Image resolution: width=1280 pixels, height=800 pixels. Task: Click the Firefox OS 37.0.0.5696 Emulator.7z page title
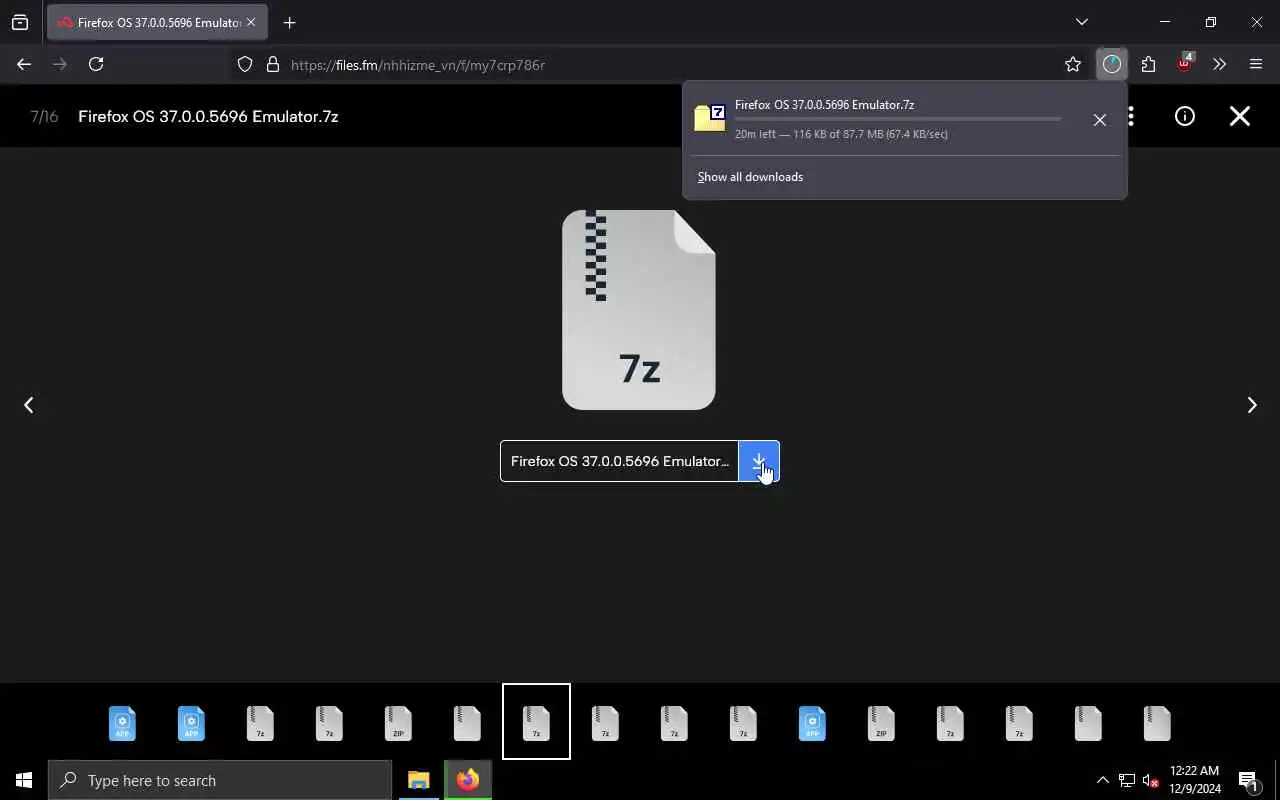208,116
